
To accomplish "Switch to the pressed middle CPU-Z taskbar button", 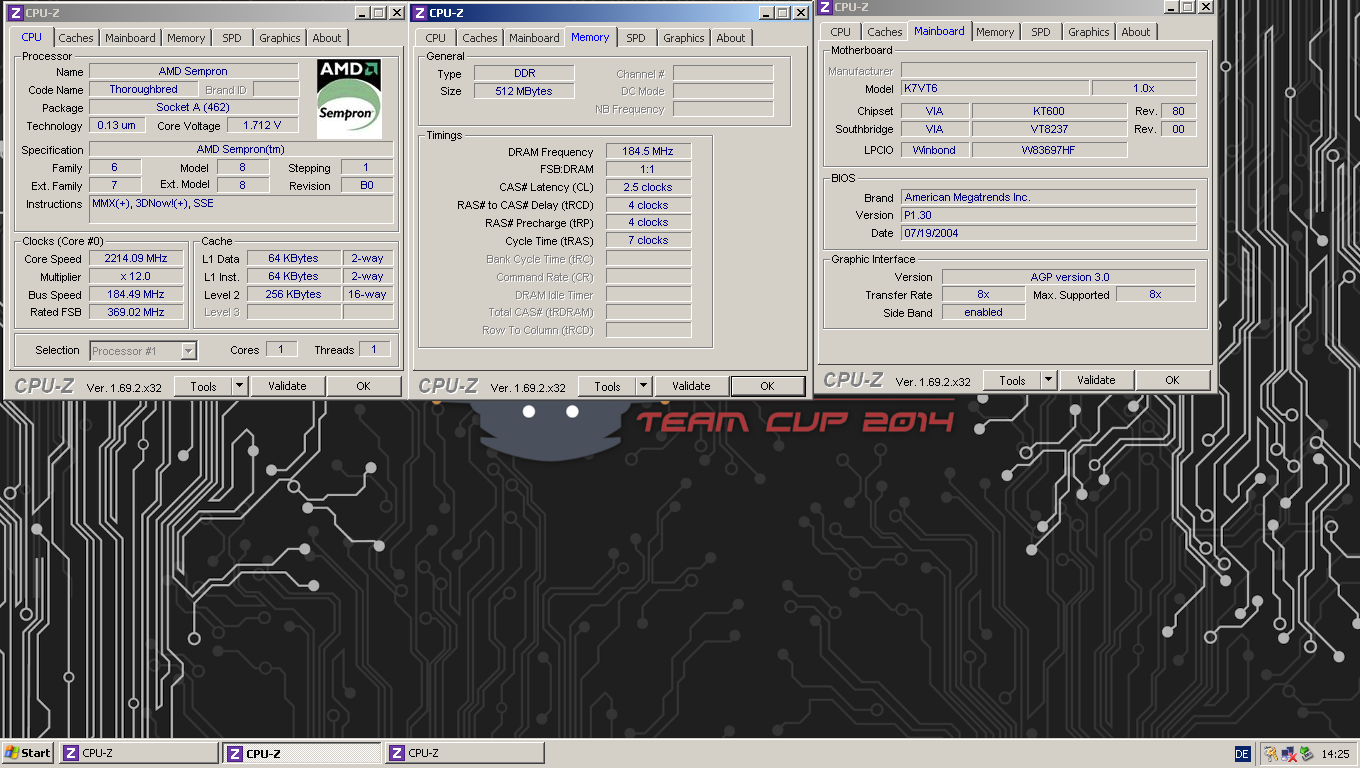I will (x=302, y=753).
